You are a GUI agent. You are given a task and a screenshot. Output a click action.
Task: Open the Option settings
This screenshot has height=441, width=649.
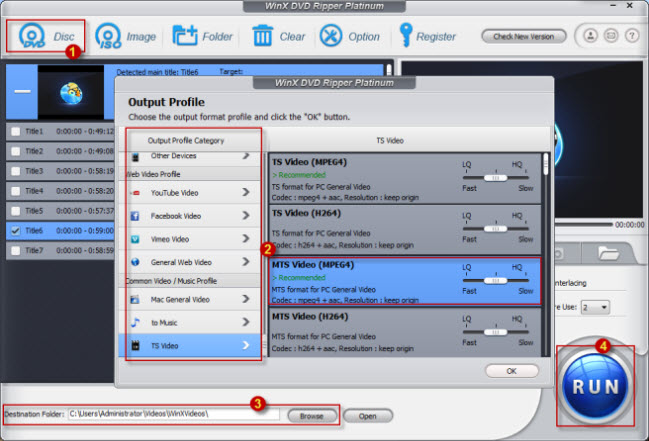click(x=349, y=36)
